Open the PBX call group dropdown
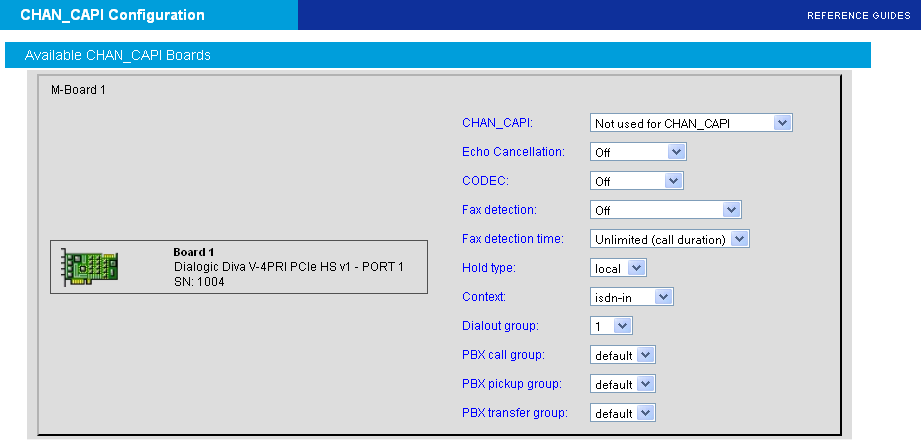921x440 pixels. tap(623, 355)
